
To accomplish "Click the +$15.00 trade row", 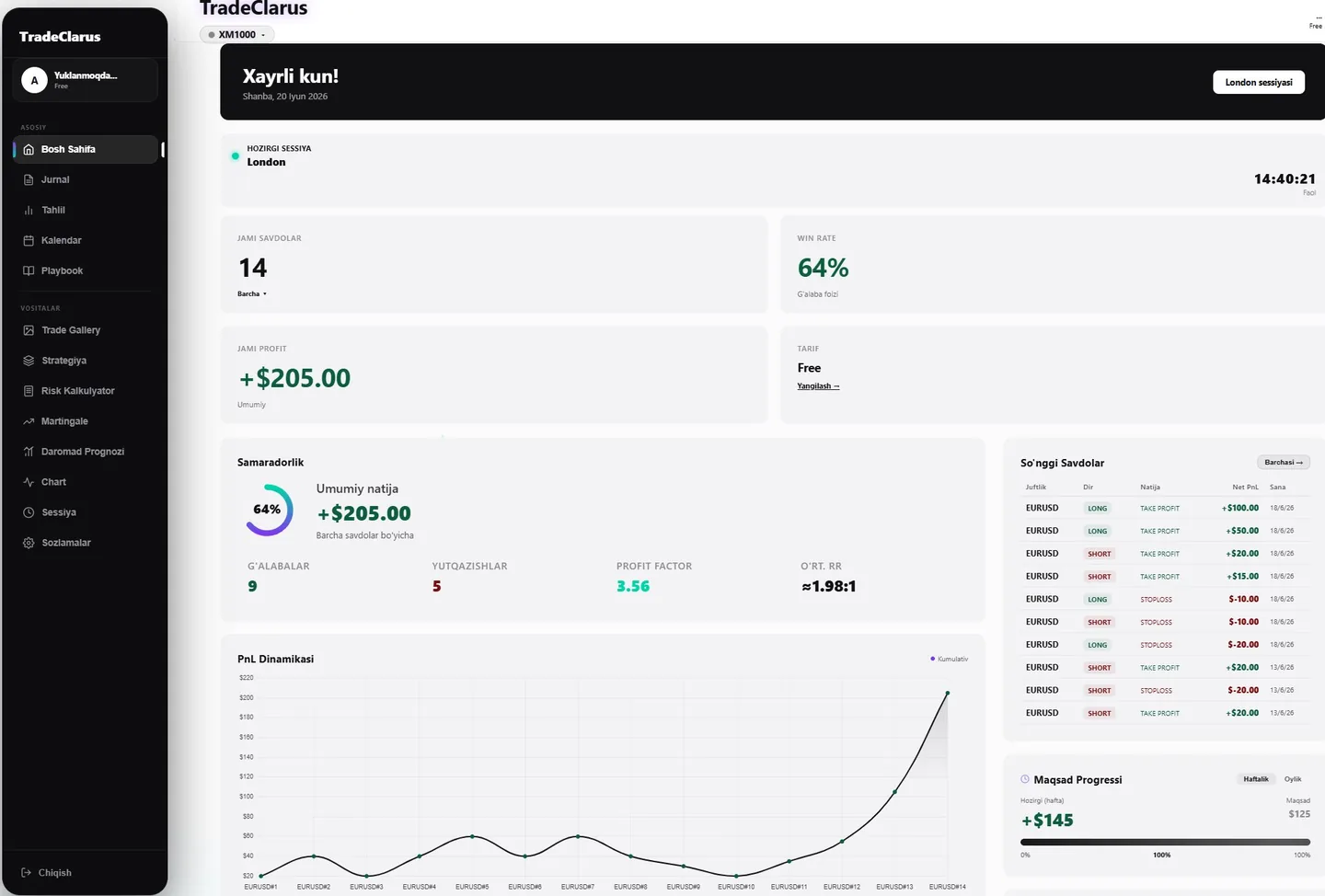I will tap(1164, 576).
